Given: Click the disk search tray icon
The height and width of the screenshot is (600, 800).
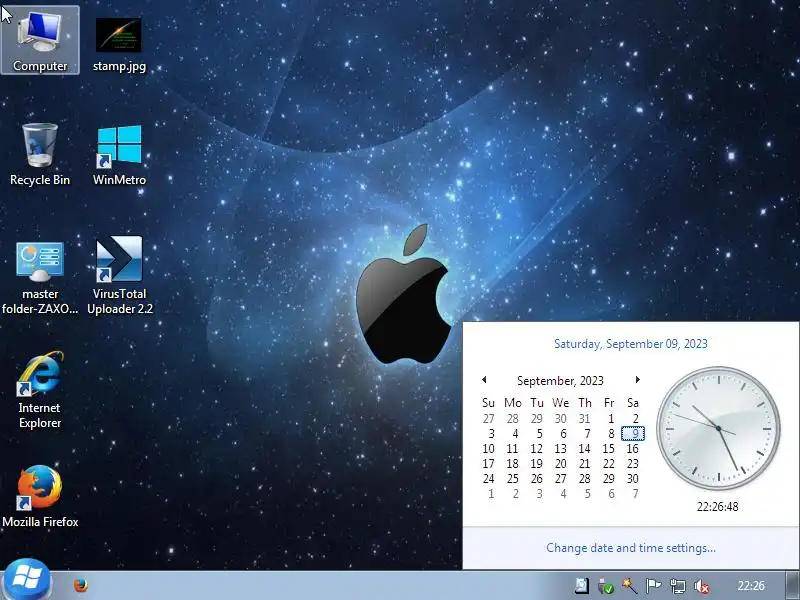Looking at the screenshot, I should pos(582,586).
